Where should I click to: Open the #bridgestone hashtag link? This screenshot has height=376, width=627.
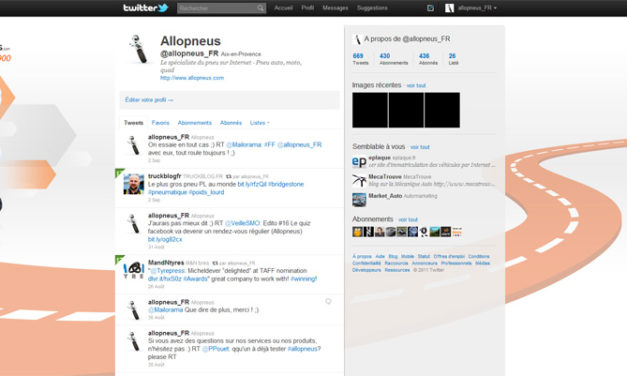point(286,184)
